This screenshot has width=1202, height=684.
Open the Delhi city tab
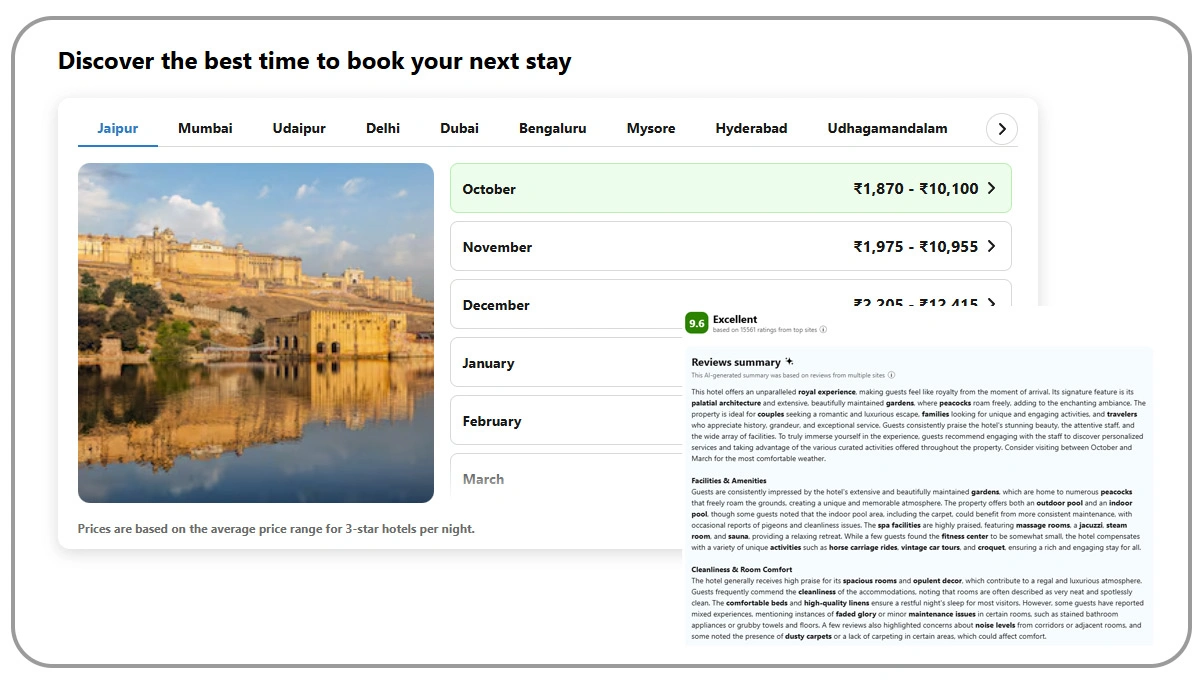click(x=383, y=128)
